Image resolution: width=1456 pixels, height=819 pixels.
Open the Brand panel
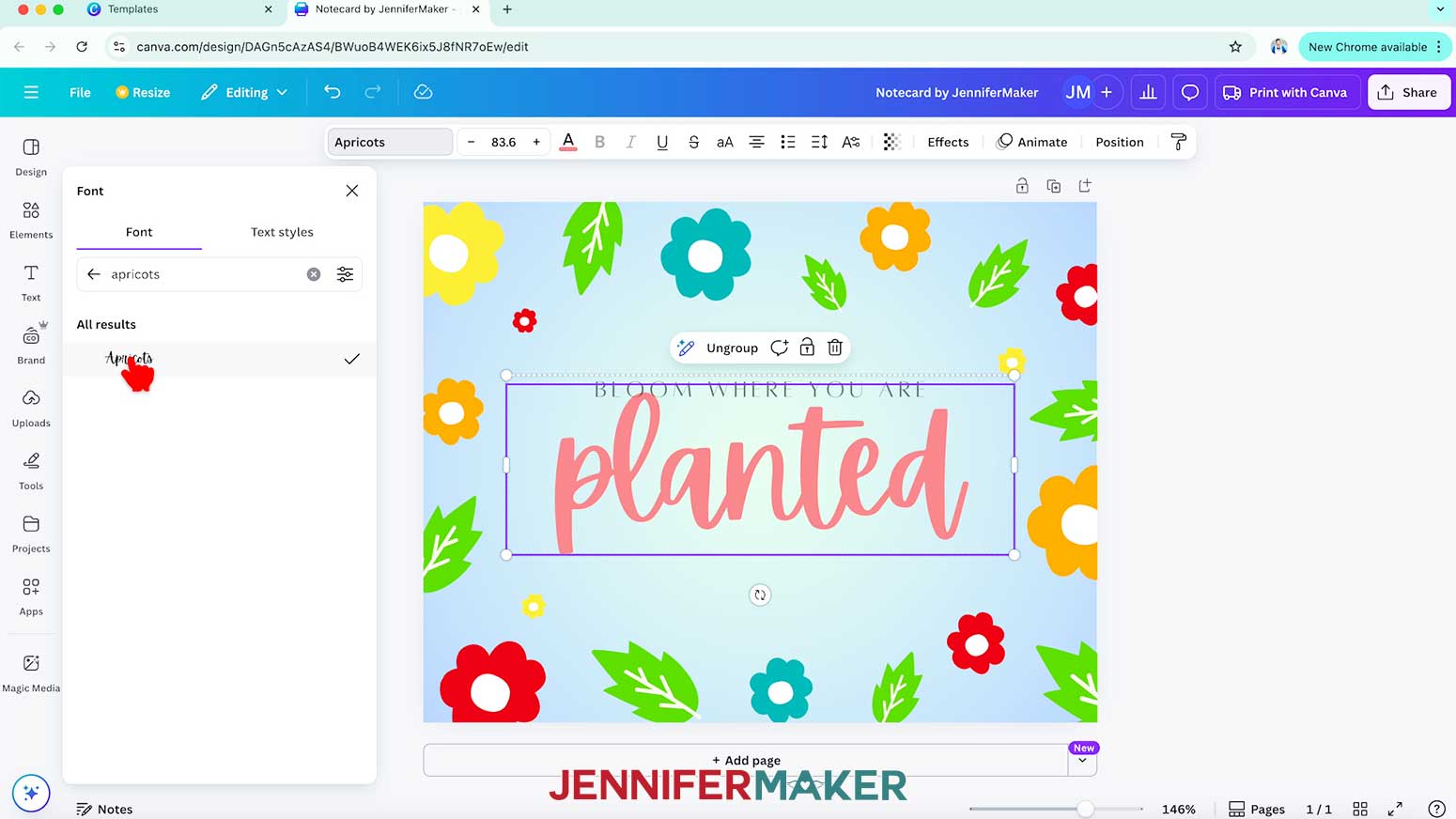click(x=31, y=346)
